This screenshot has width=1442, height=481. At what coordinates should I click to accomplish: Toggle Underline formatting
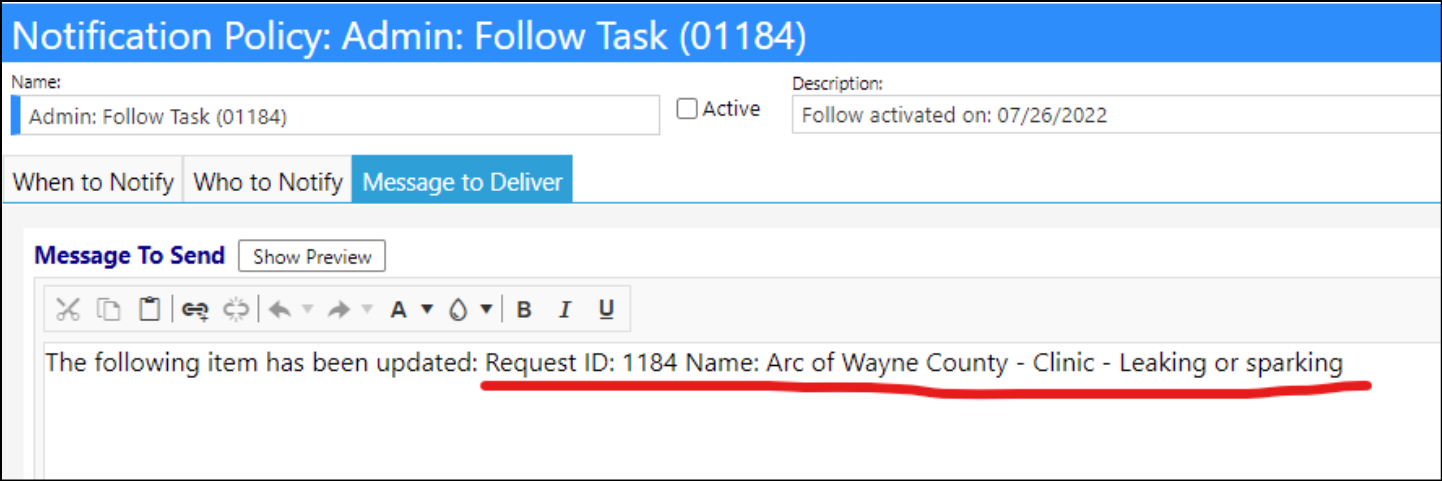tap(606, 310)
